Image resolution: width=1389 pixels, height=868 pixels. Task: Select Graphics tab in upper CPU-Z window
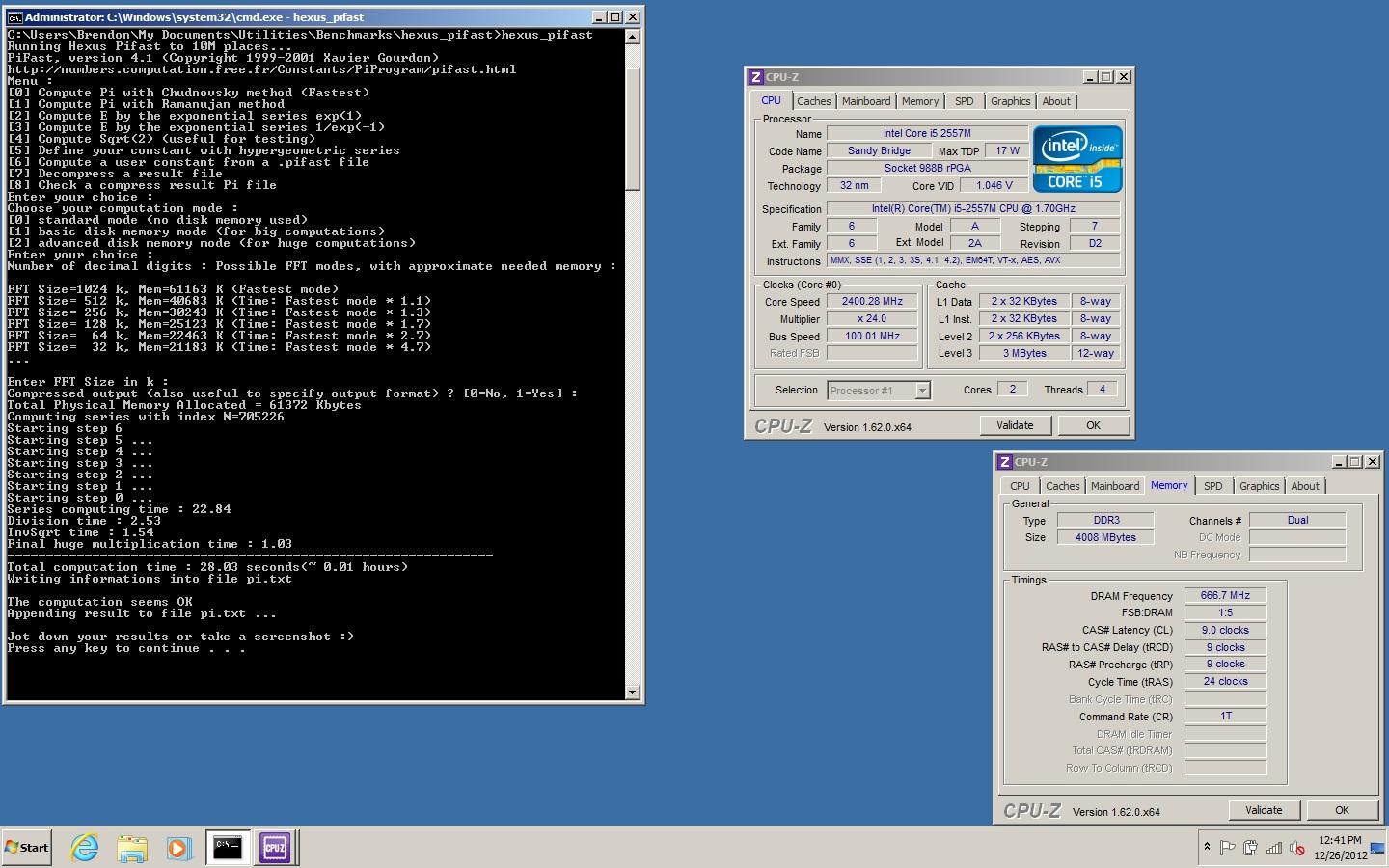[1010, 101]
